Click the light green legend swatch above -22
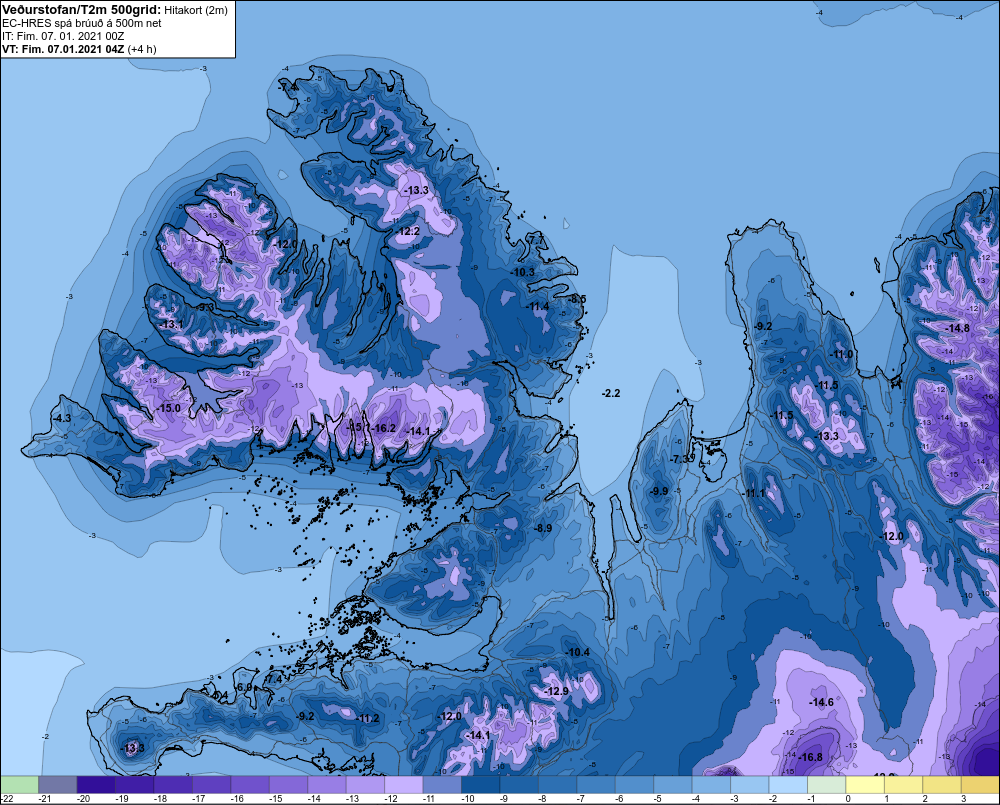 pos(19,785)
